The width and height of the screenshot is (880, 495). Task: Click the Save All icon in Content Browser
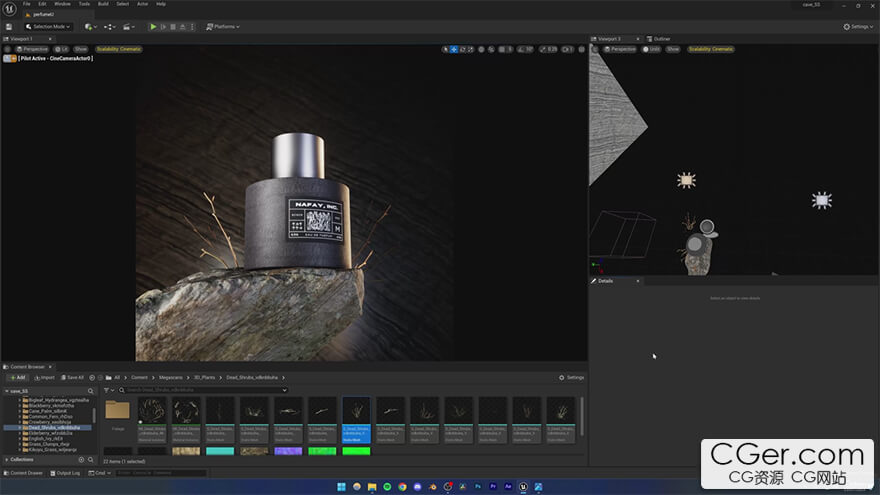pos(72,377)
